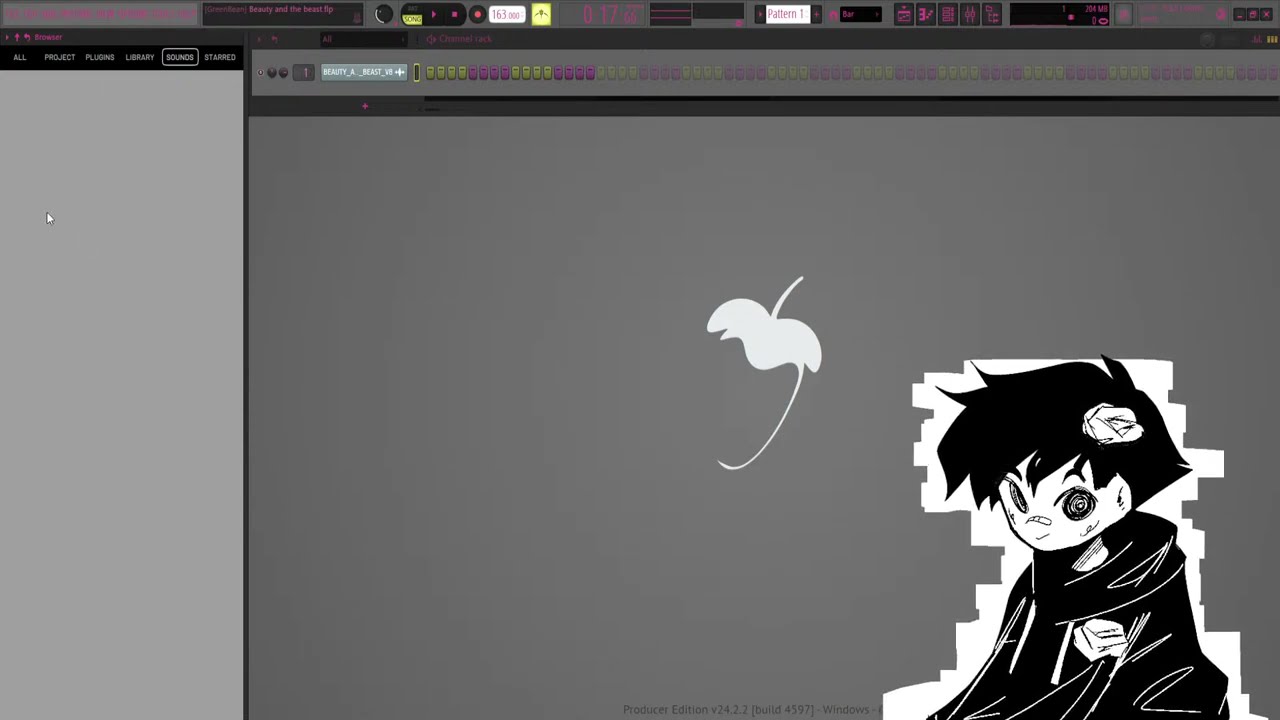Open the Beauty and the beast.flp title panel
This screenshot has height=720, width=1280.
[283, 14]
